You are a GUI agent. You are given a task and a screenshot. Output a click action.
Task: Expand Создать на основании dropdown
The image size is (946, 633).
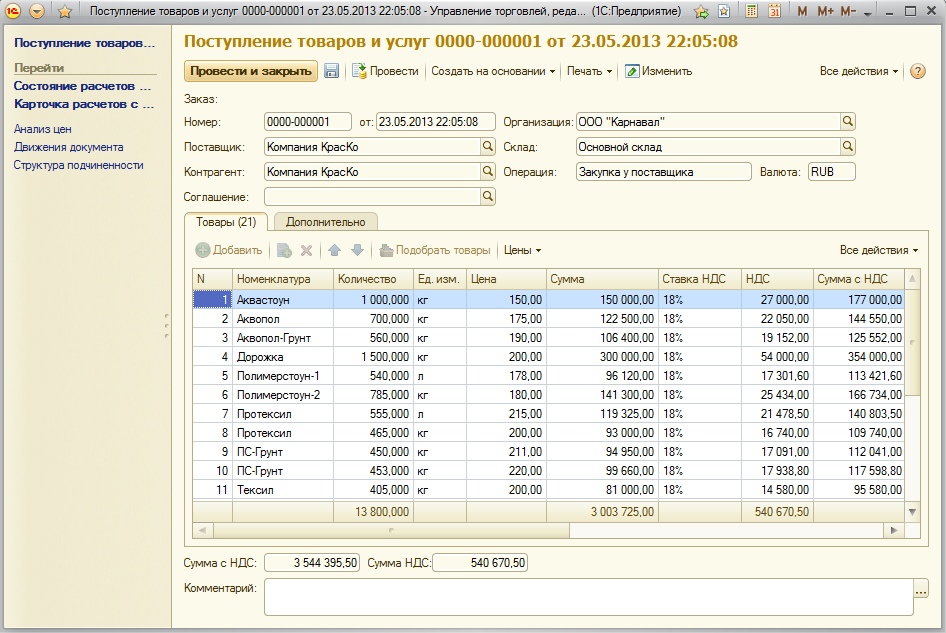pyautogui.click(x=493, y=71)
